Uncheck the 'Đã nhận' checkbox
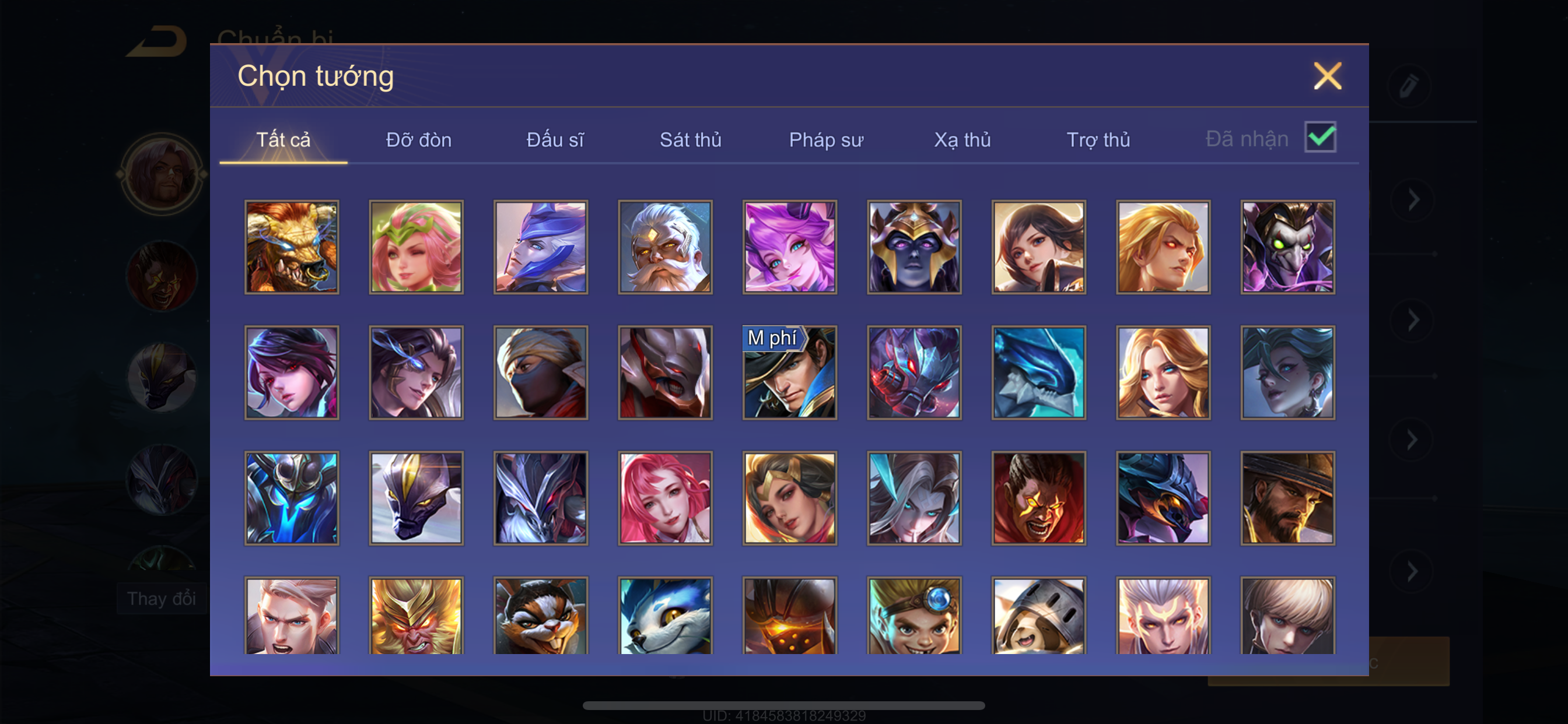The image size is (1568, 724). (1320, 137)
